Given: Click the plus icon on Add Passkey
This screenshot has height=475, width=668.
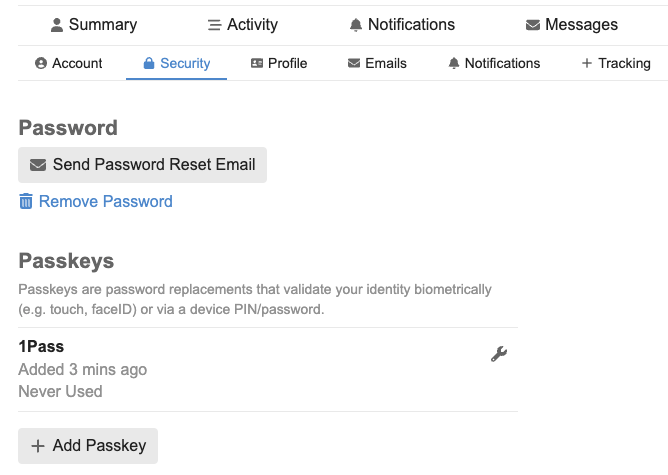Looking at the screenshot, I should [x=38, y=446].
